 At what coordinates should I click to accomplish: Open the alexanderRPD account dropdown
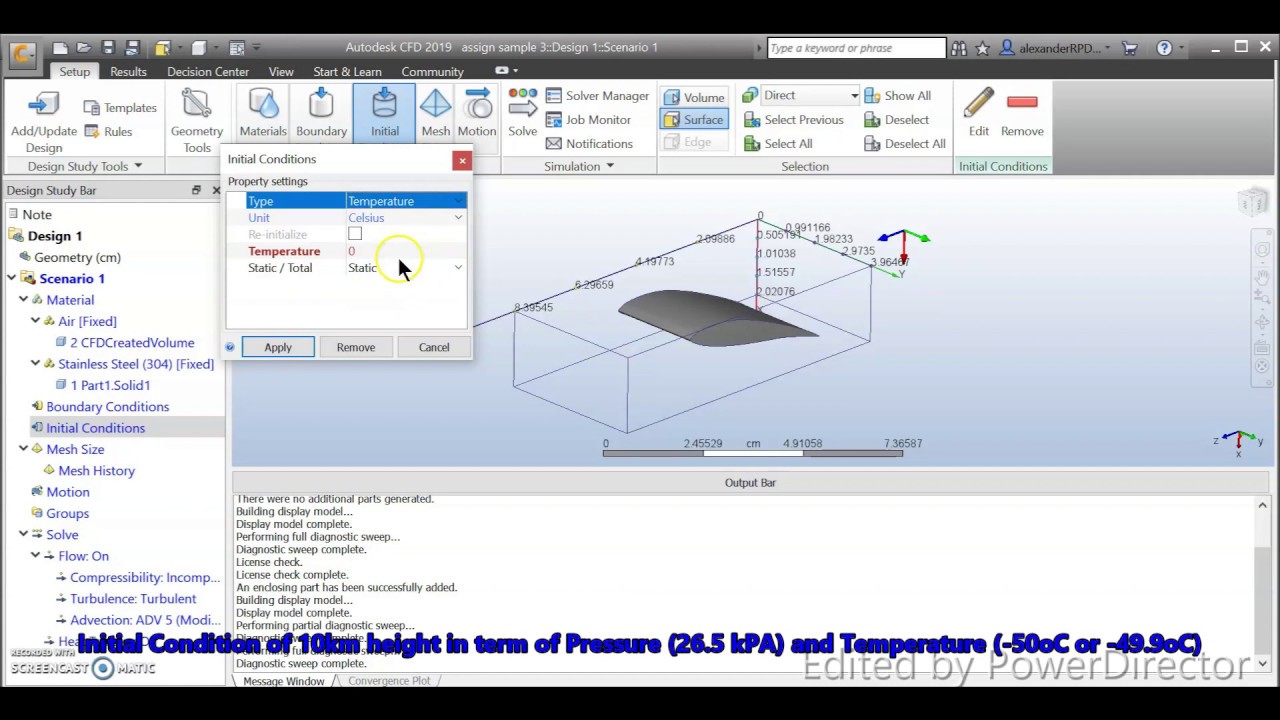click(x=1055, y=47)
